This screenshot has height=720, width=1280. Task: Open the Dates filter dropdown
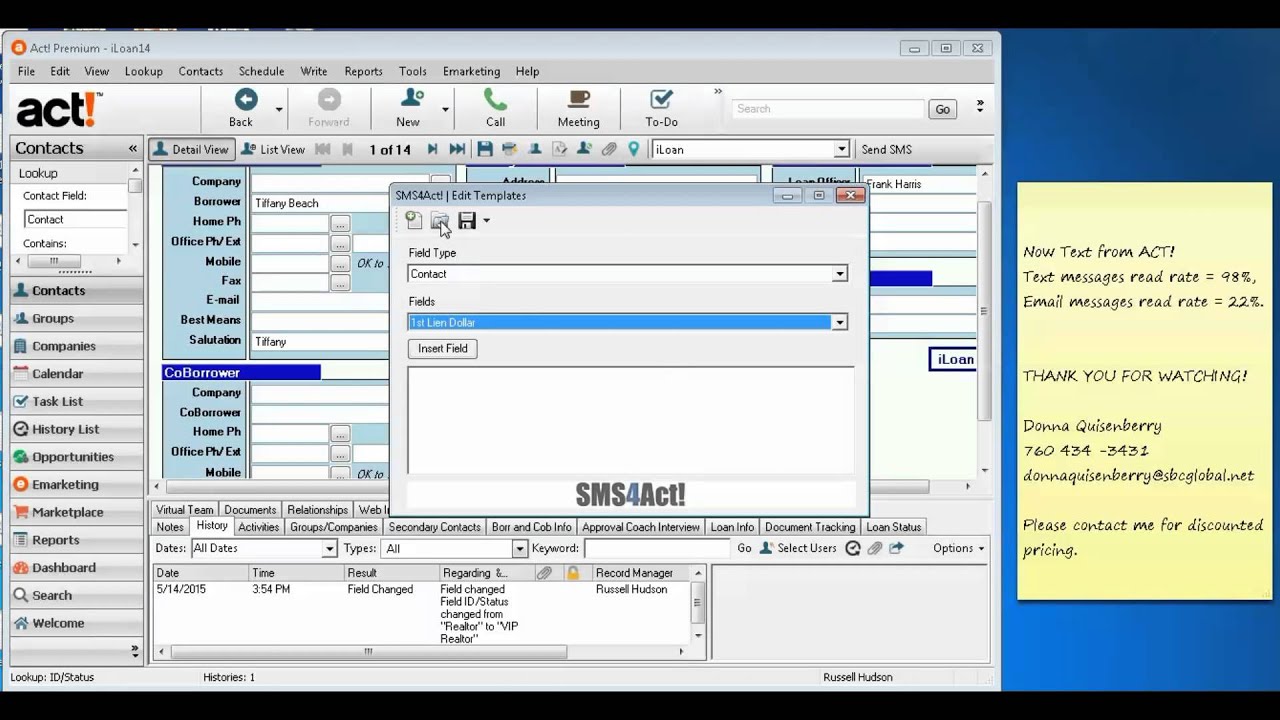(x=329, y=548)
